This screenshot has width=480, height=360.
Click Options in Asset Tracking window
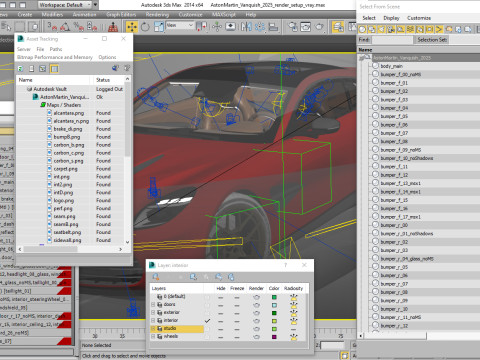107,57
